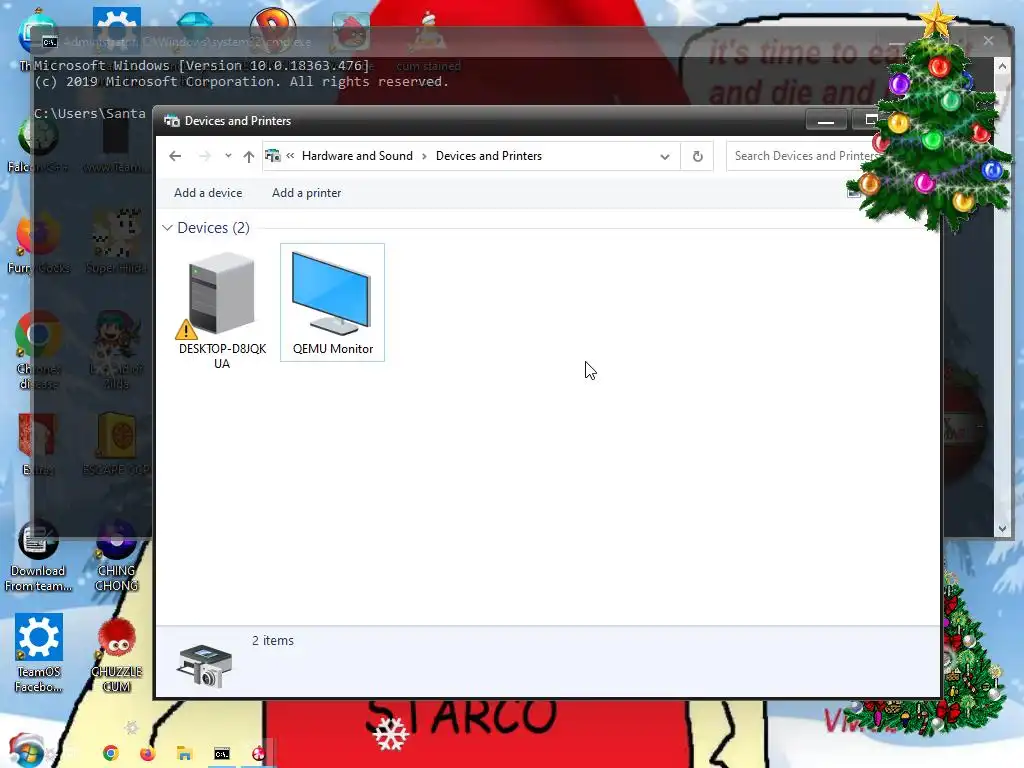This screenshot has height=768, width=1024.
Task: Select the DESKTOP-D8JQKUA computer device
Action: [x=222, y=308]
